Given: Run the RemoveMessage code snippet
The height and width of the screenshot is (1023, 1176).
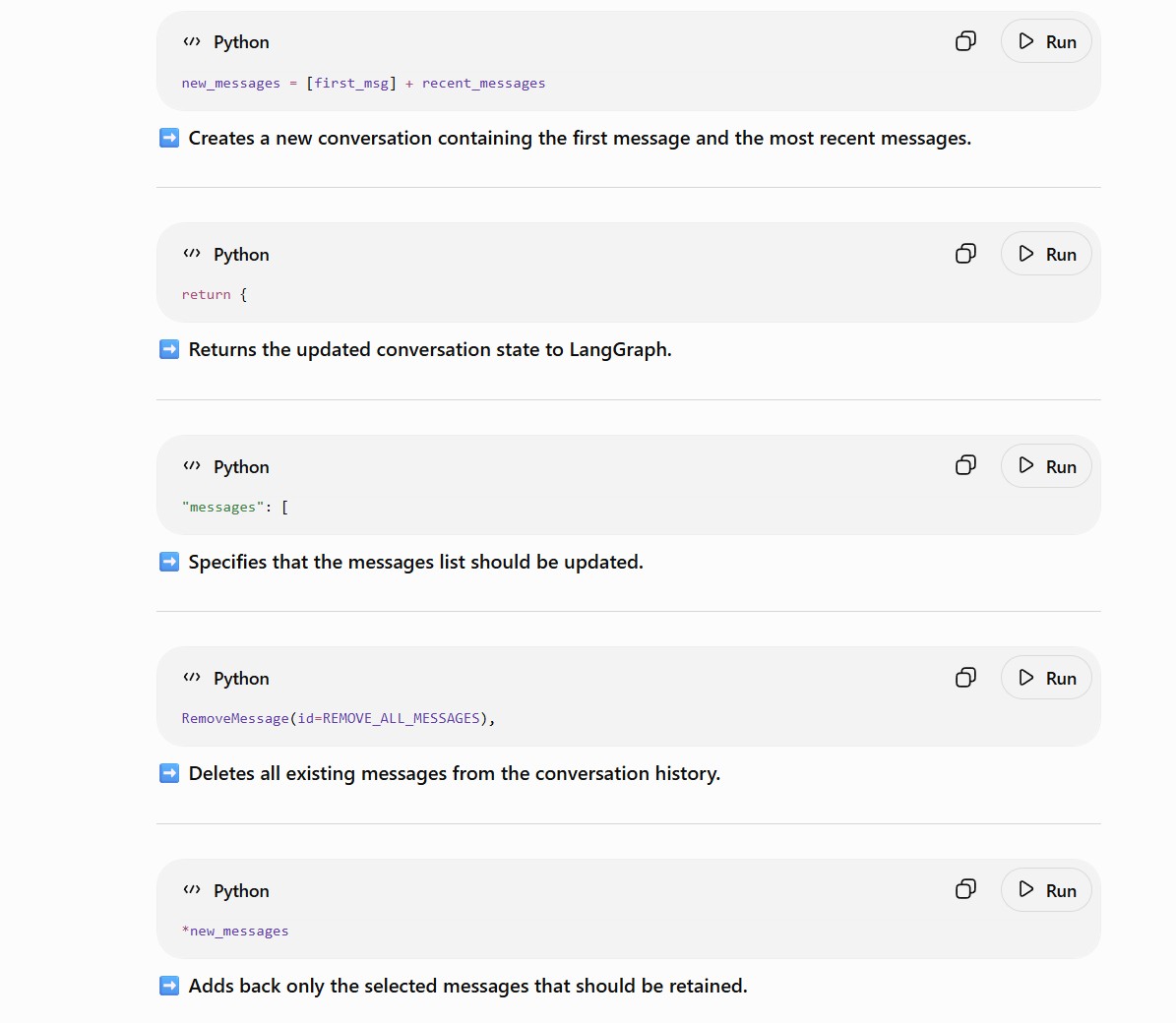Looking at the screenshot, I should 1045,678.
